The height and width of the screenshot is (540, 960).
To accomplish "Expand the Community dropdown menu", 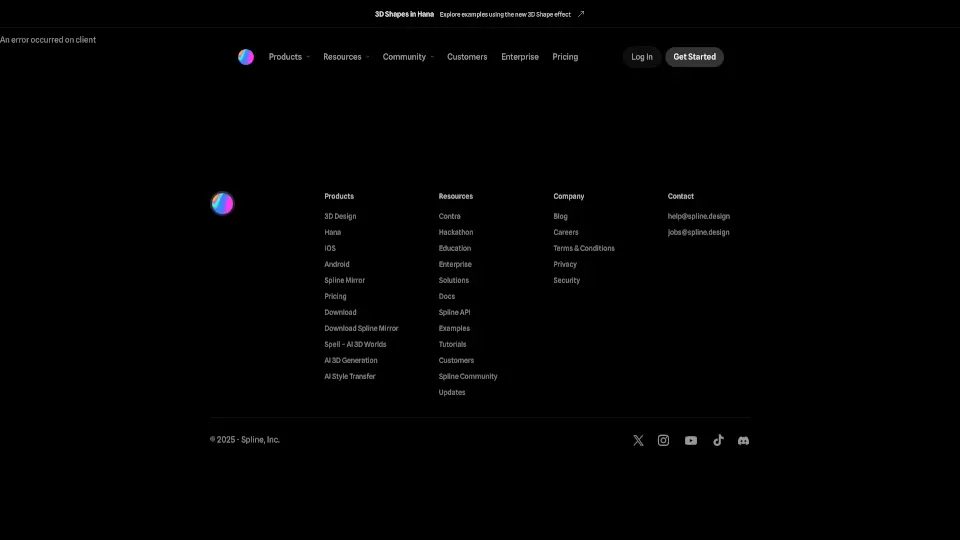I will pyautogui.click(x=408, y=57).
